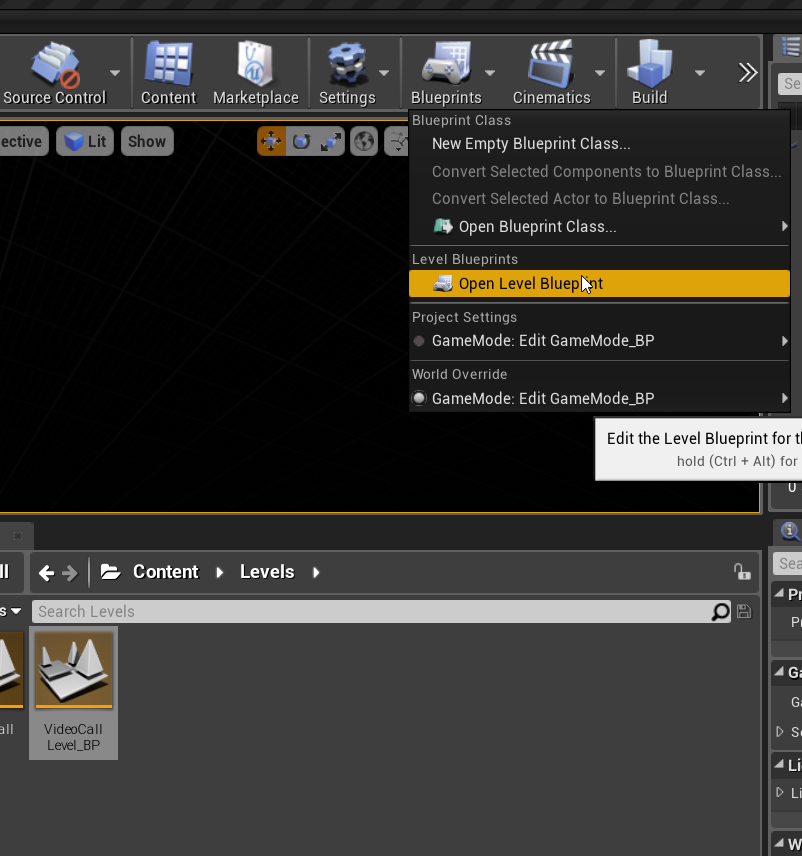Select the VideoCallLevel_BP level thumbnail

point(74,693)
